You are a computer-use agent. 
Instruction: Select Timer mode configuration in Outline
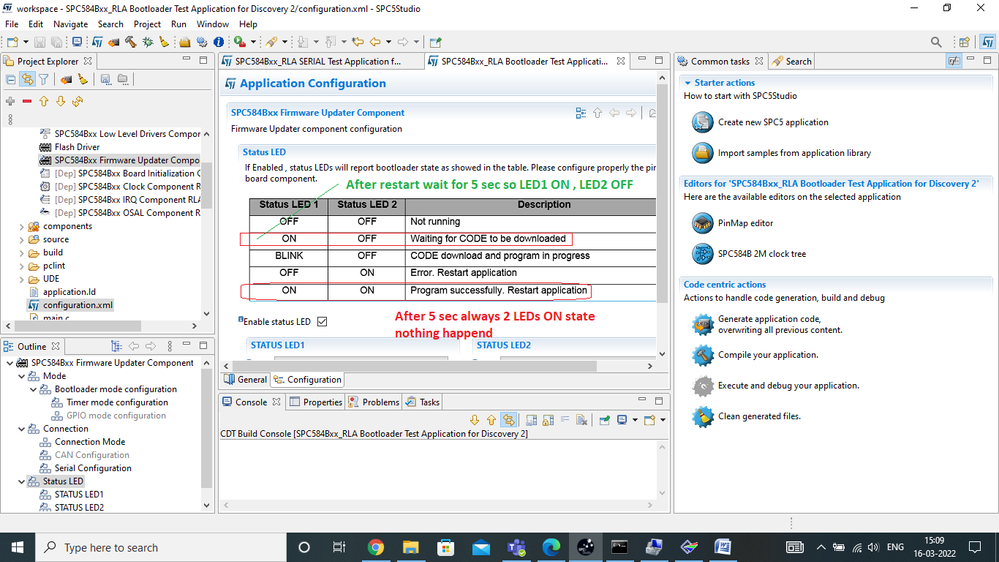pyautogui.click(x=117, y=402)
